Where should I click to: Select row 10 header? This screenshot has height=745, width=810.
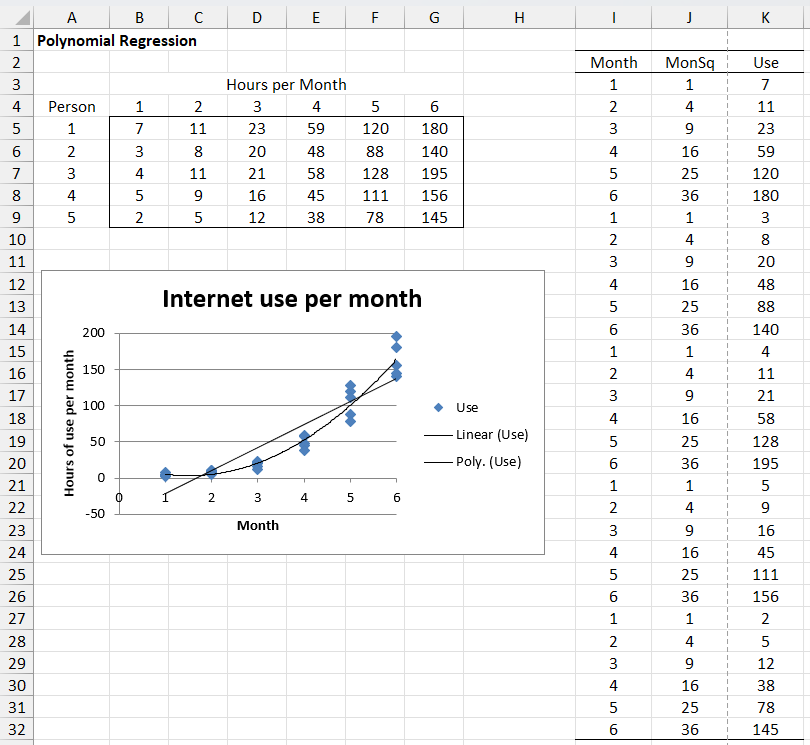tap(17, 239)
